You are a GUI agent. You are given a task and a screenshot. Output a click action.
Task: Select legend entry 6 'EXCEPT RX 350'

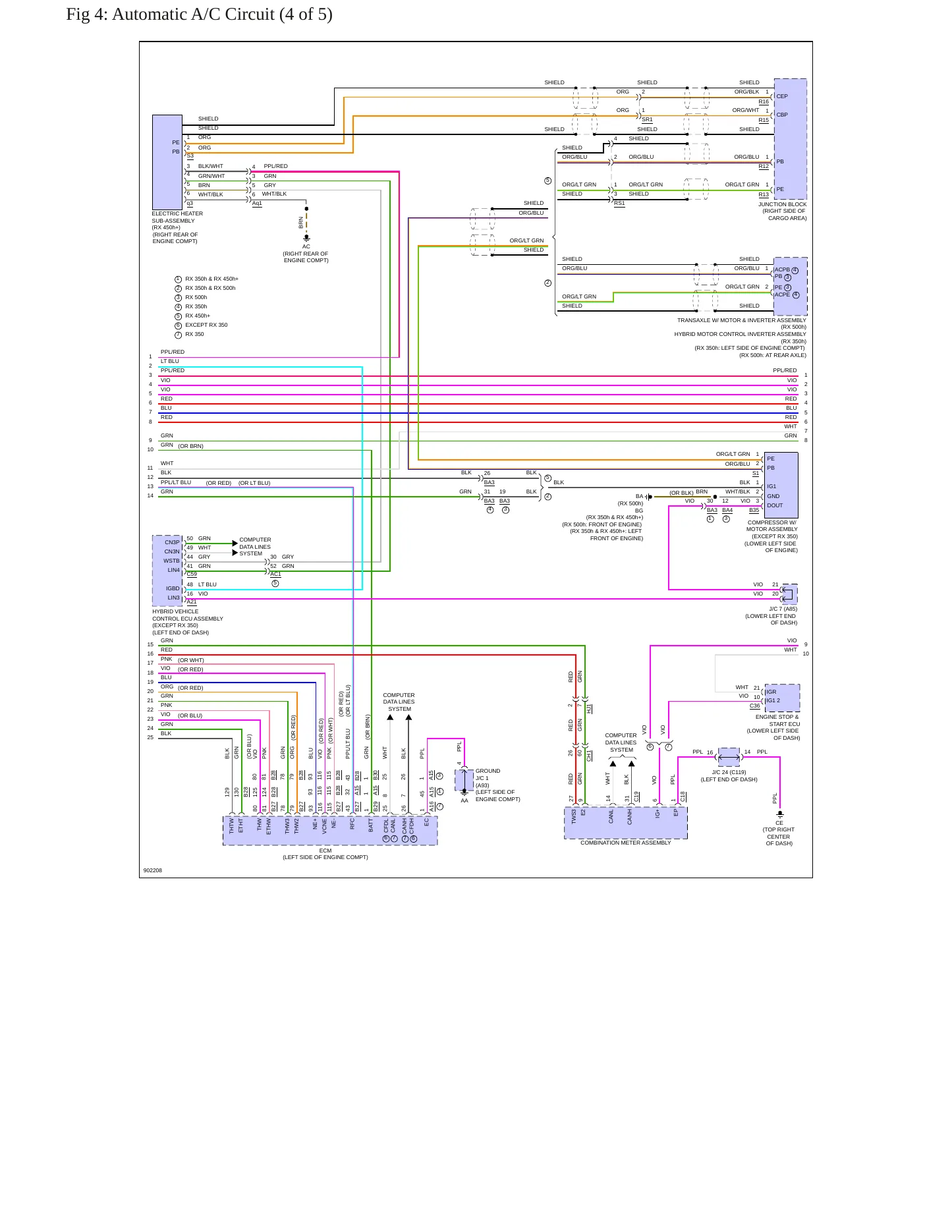(x=201, y=325)
